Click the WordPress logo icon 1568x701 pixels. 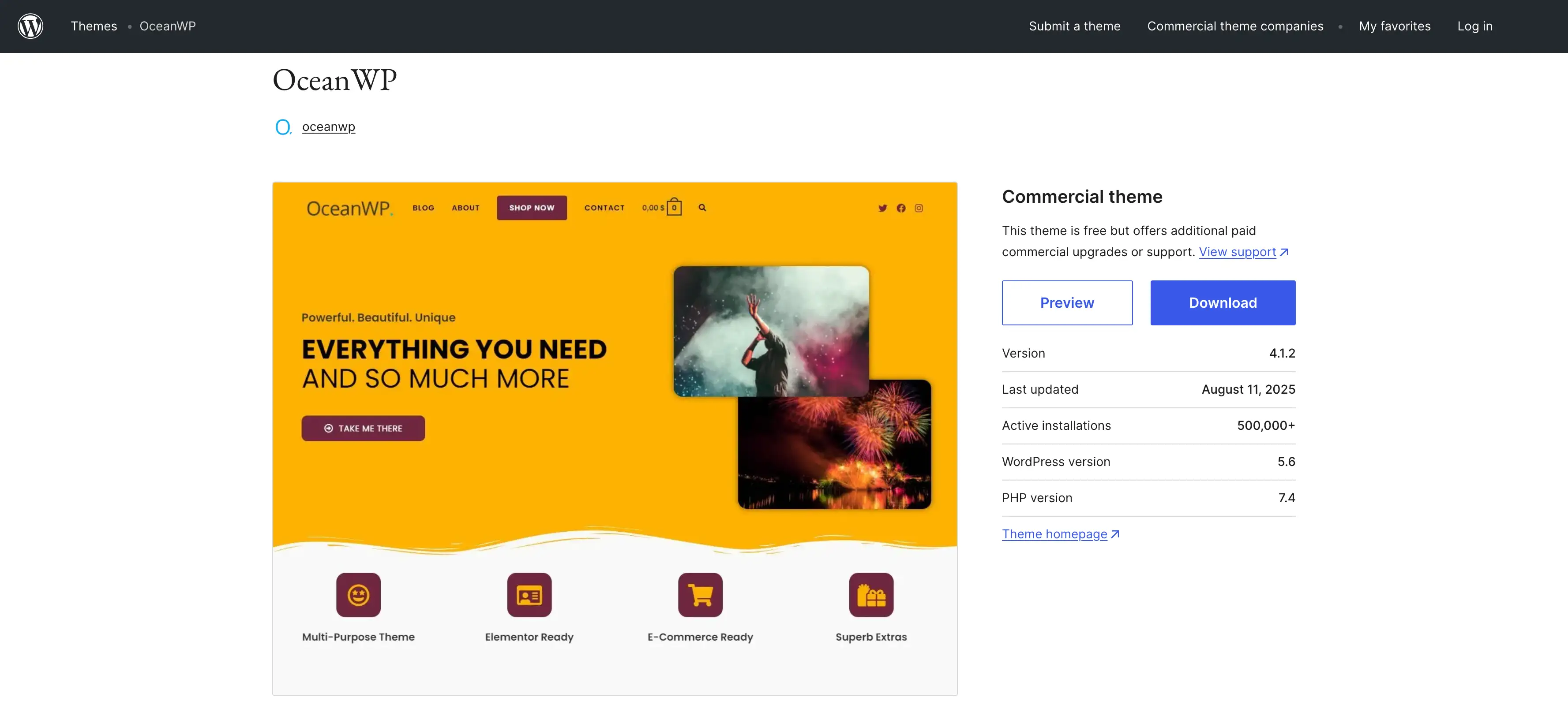point(30,26)
